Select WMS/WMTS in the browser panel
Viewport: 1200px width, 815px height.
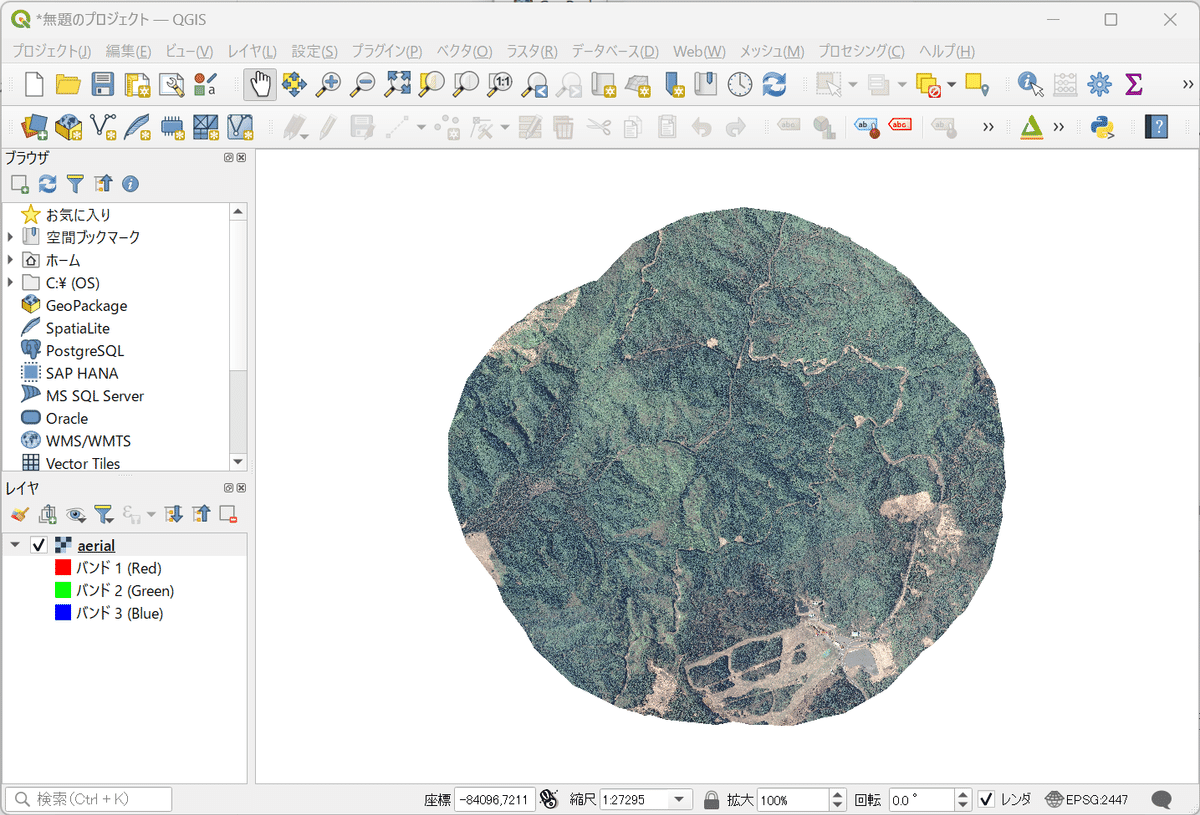[x=88, y=441]
